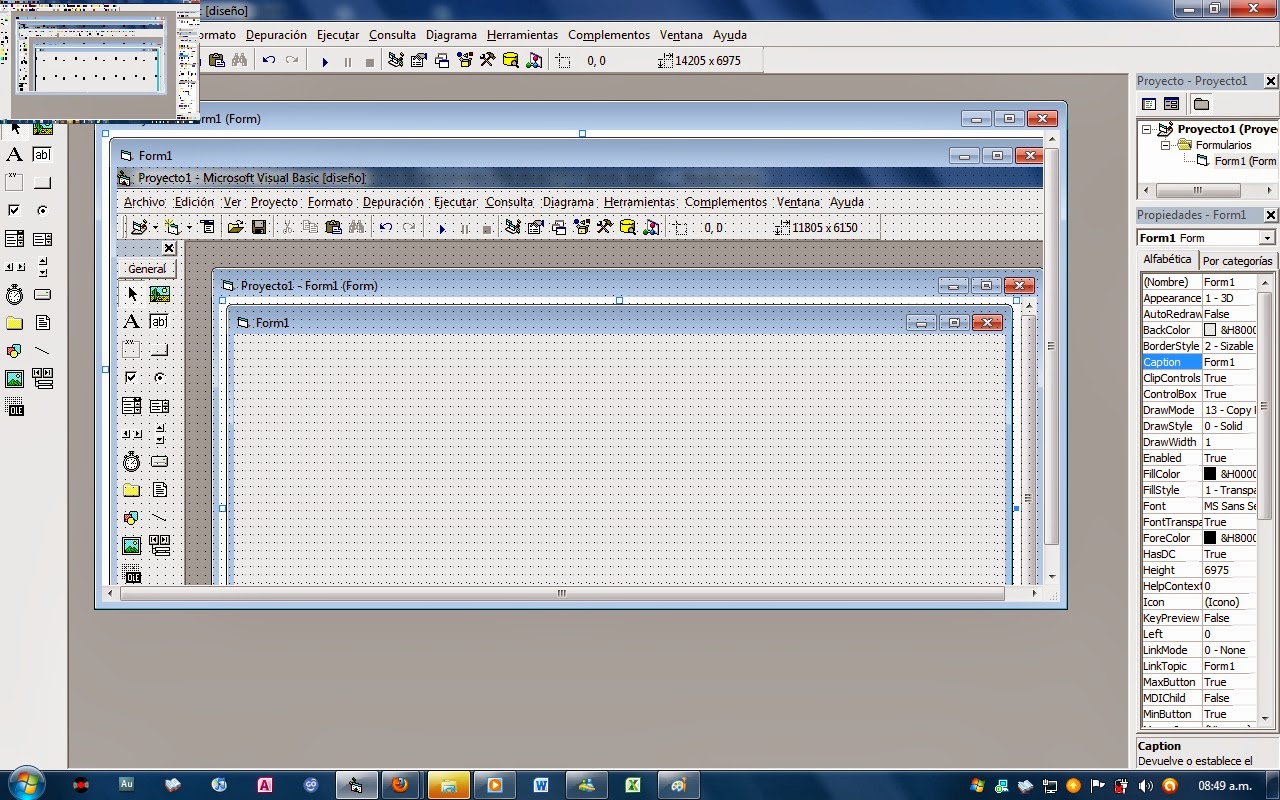
Task: Run the project with the Start arrow
Action: [325, 60]
